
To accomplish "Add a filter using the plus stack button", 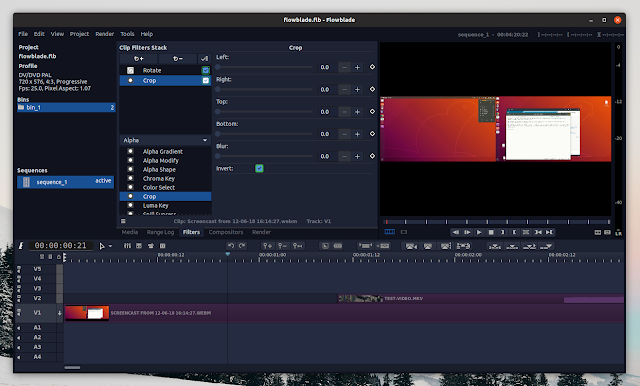I will click(x=139, y=59).
